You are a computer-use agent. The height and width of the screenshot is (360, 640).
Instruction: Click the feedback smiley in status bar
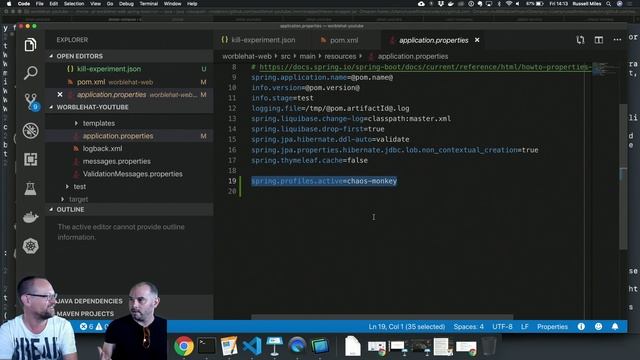(x=598, y=327)
